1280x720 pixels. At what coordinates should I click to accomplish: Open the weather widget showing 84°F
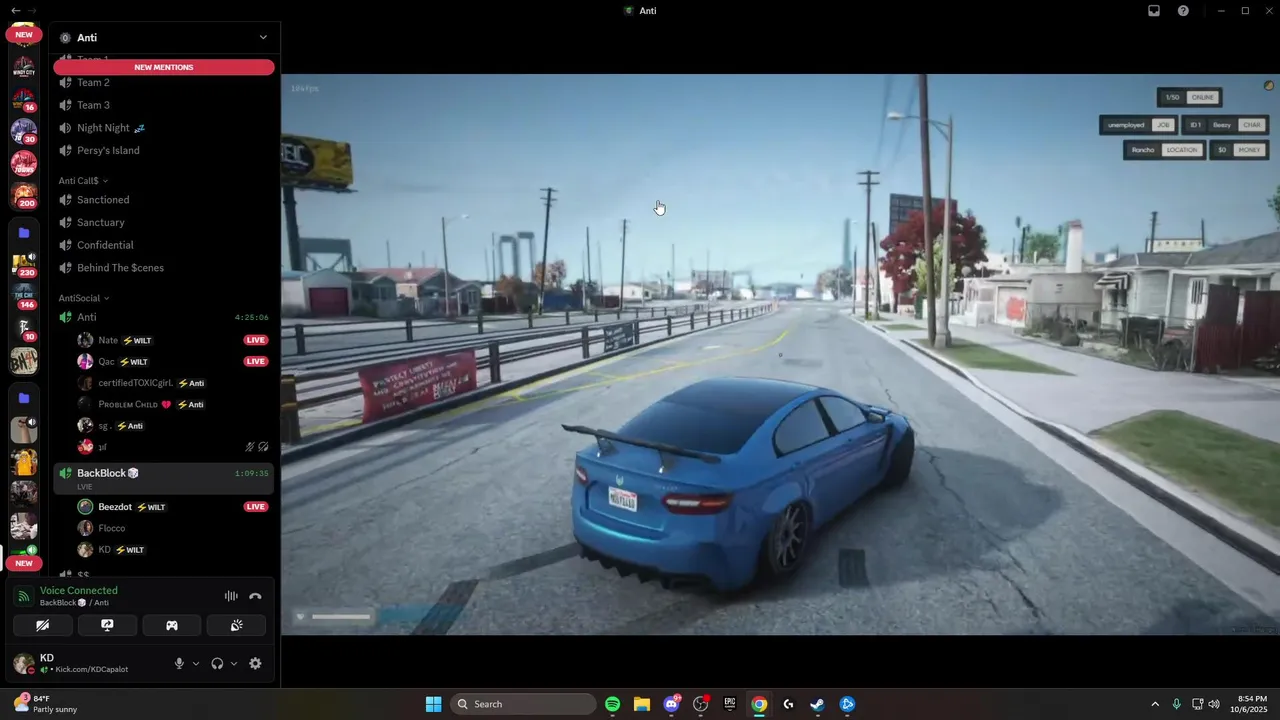(x=47, y=704)
